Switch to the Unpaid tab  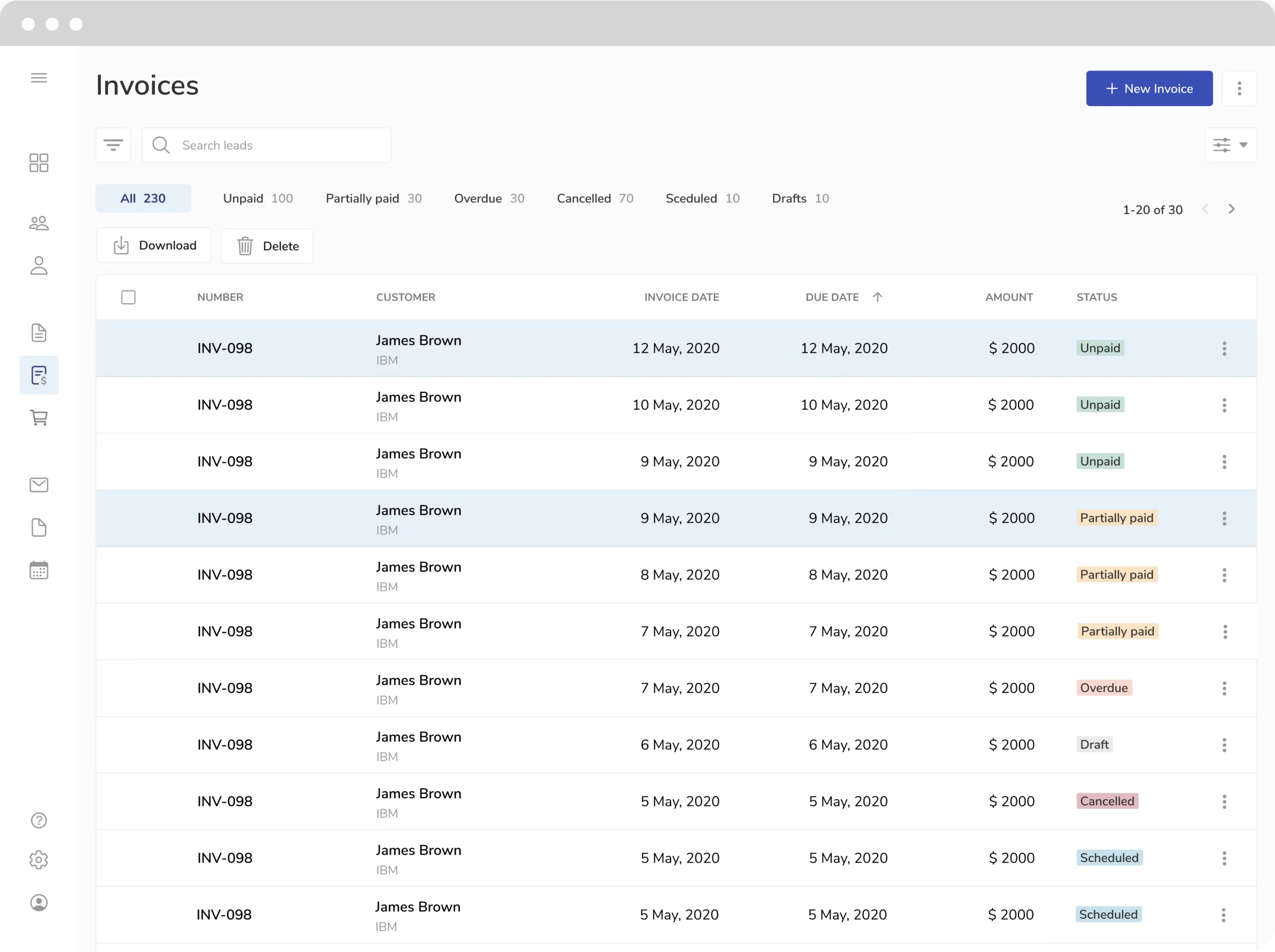click(x=257, y=198)
